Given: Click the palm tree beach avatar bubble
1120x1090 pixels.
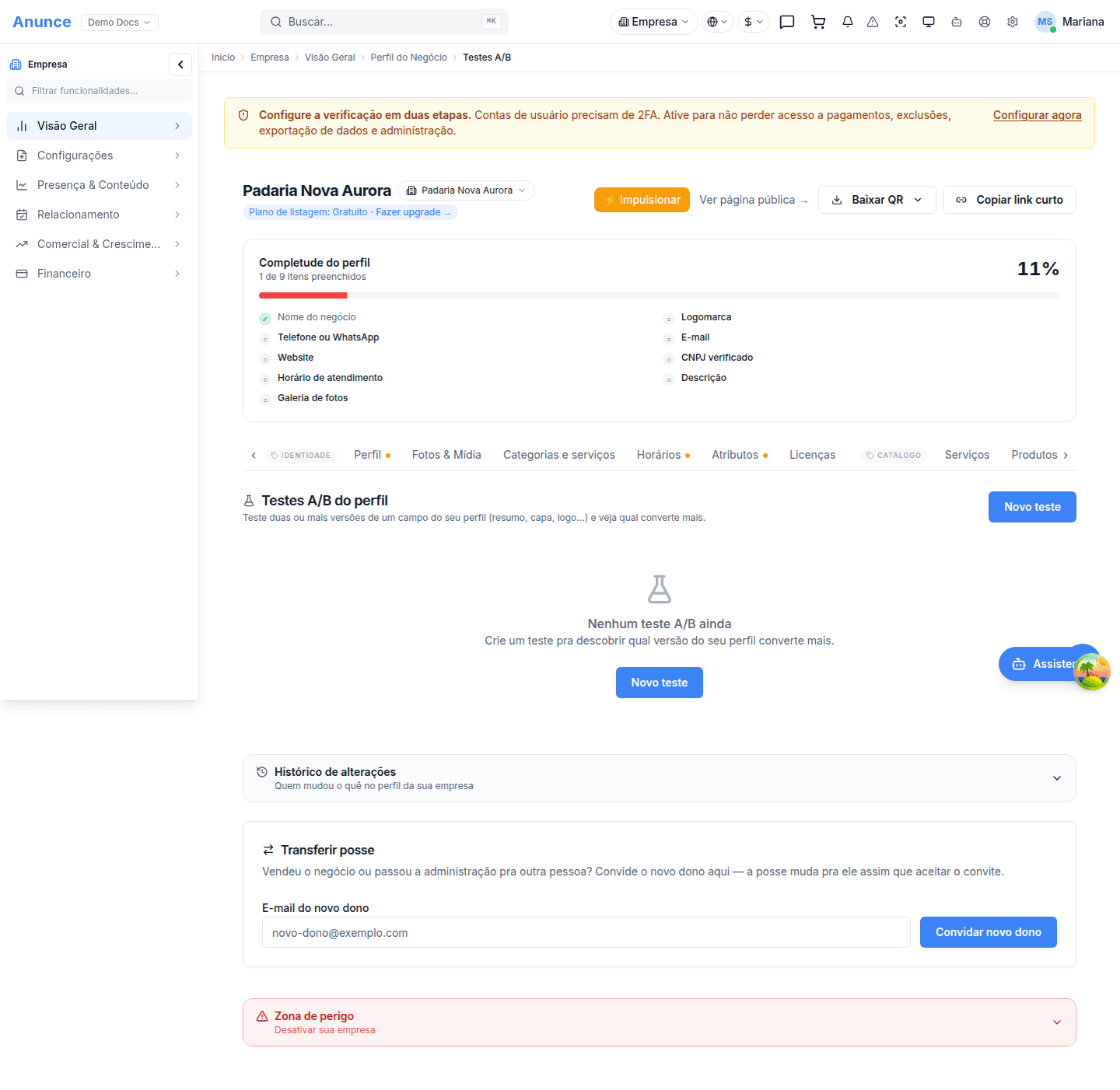Looking at the screenshot, I should [1092, 672].
